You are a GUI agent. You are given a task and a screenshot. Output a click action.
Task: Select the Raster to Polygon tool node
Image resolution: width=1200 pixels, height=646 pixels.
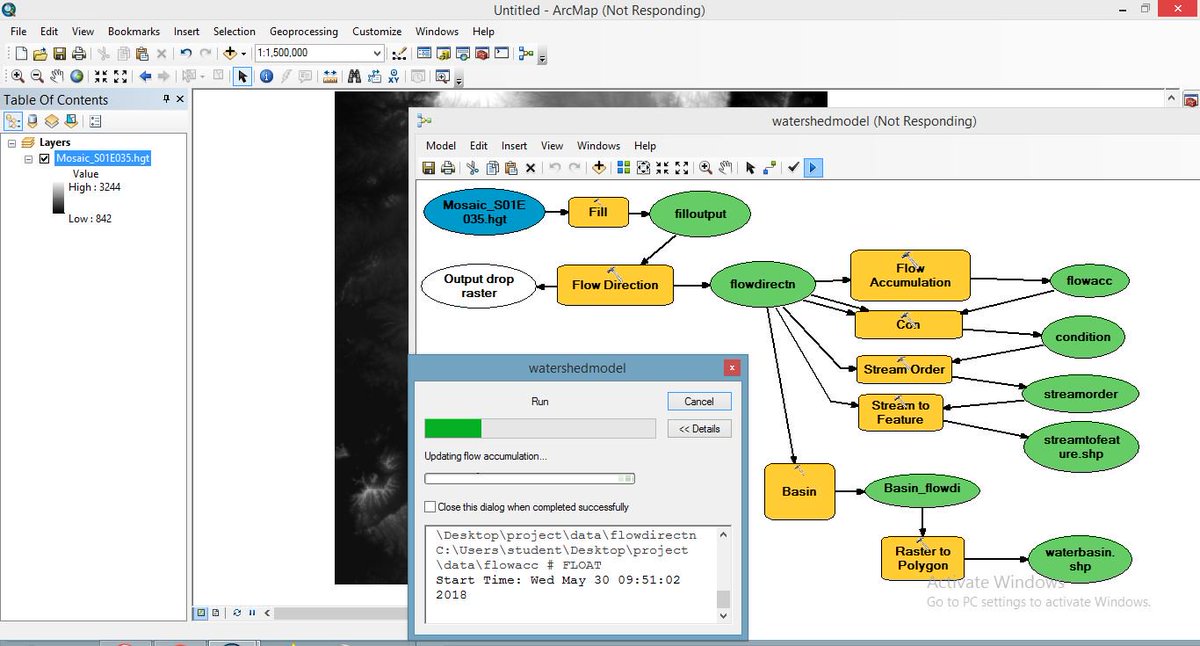(x=922, y=558)
